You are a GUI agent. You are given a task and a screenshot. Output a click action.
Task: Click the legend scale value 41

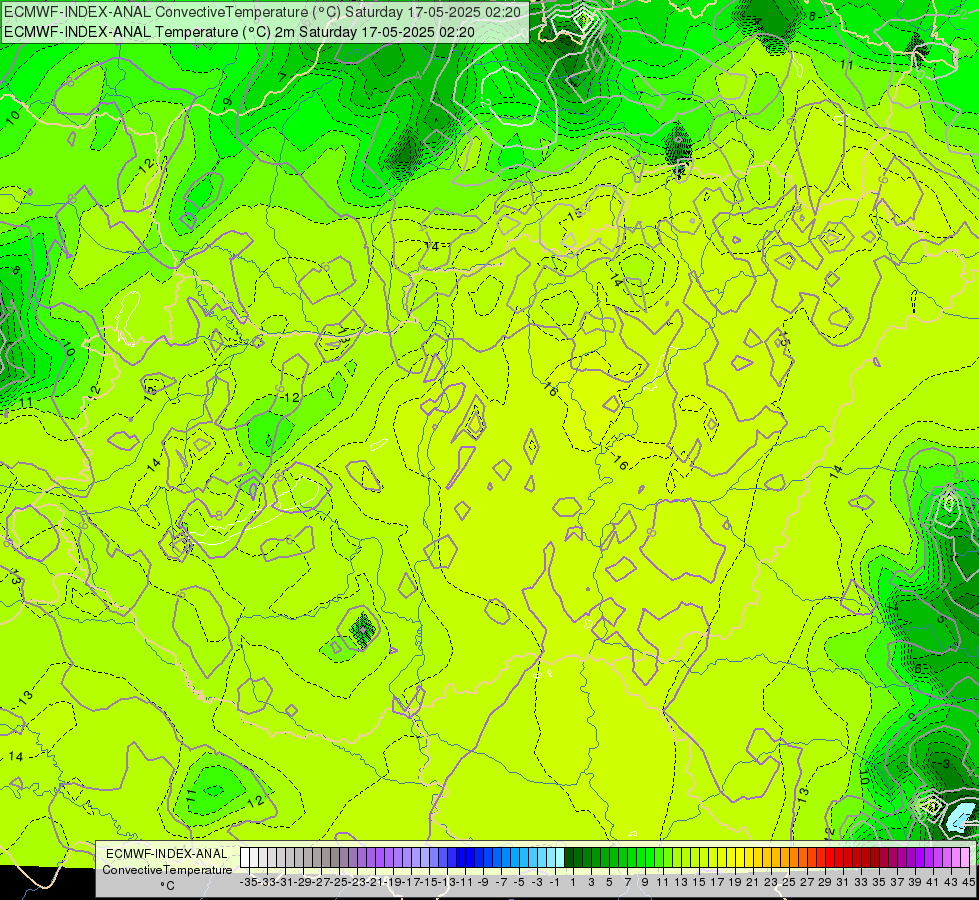click(x=933, y=883)
